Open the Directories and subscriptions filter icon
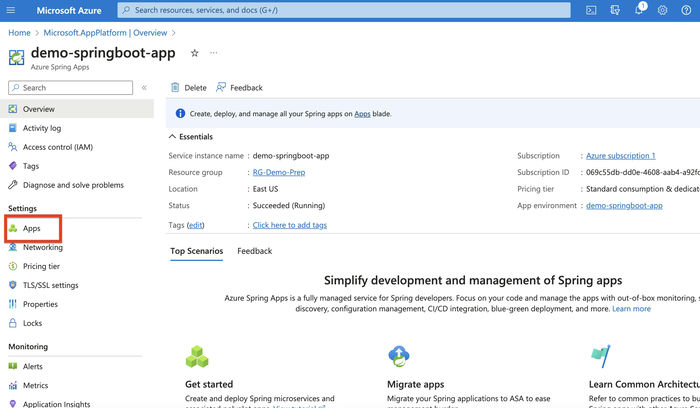 [x=615, y=10]
